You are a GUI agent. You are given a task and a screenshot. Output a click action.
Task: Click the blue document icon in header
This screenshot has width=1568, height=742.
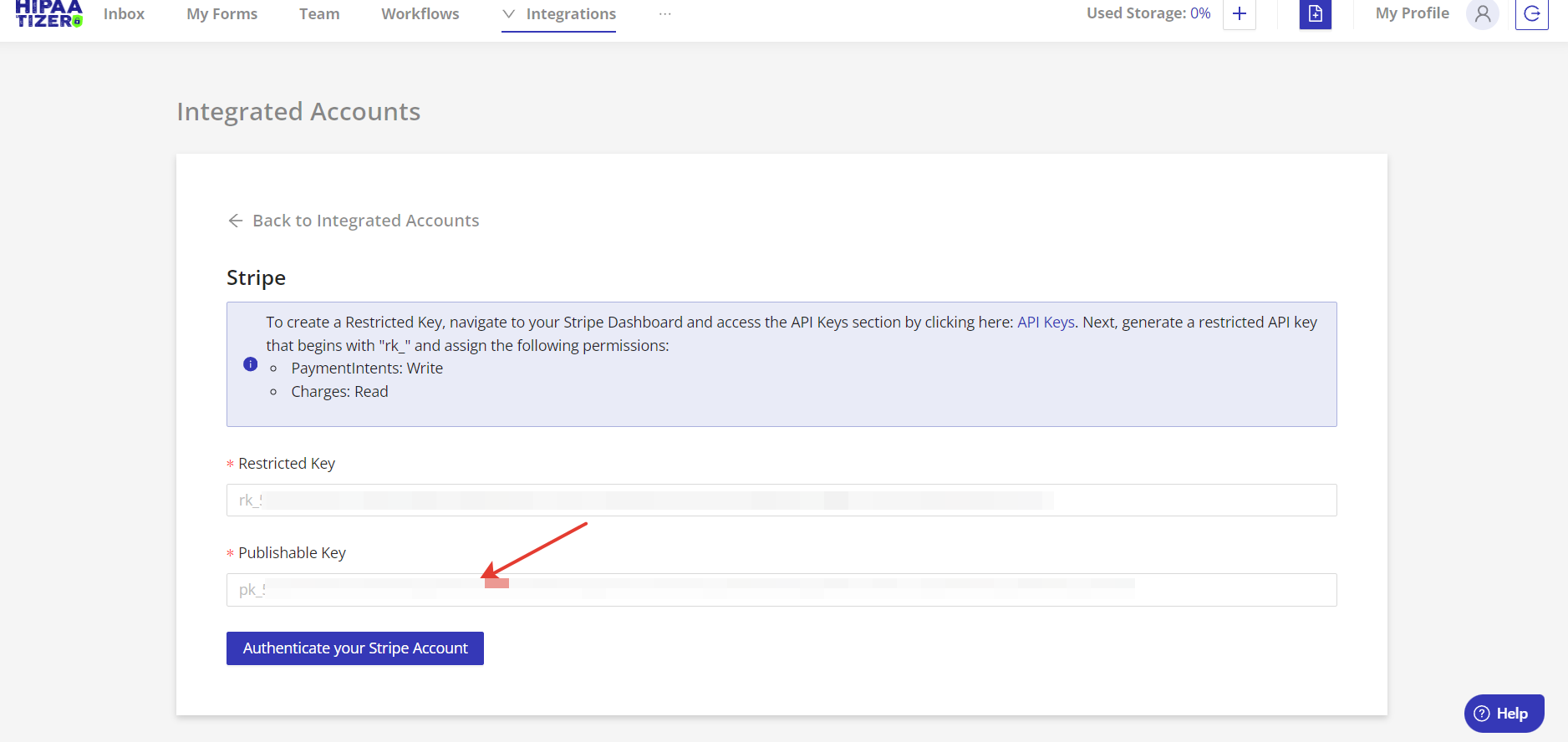point(1315,14)
